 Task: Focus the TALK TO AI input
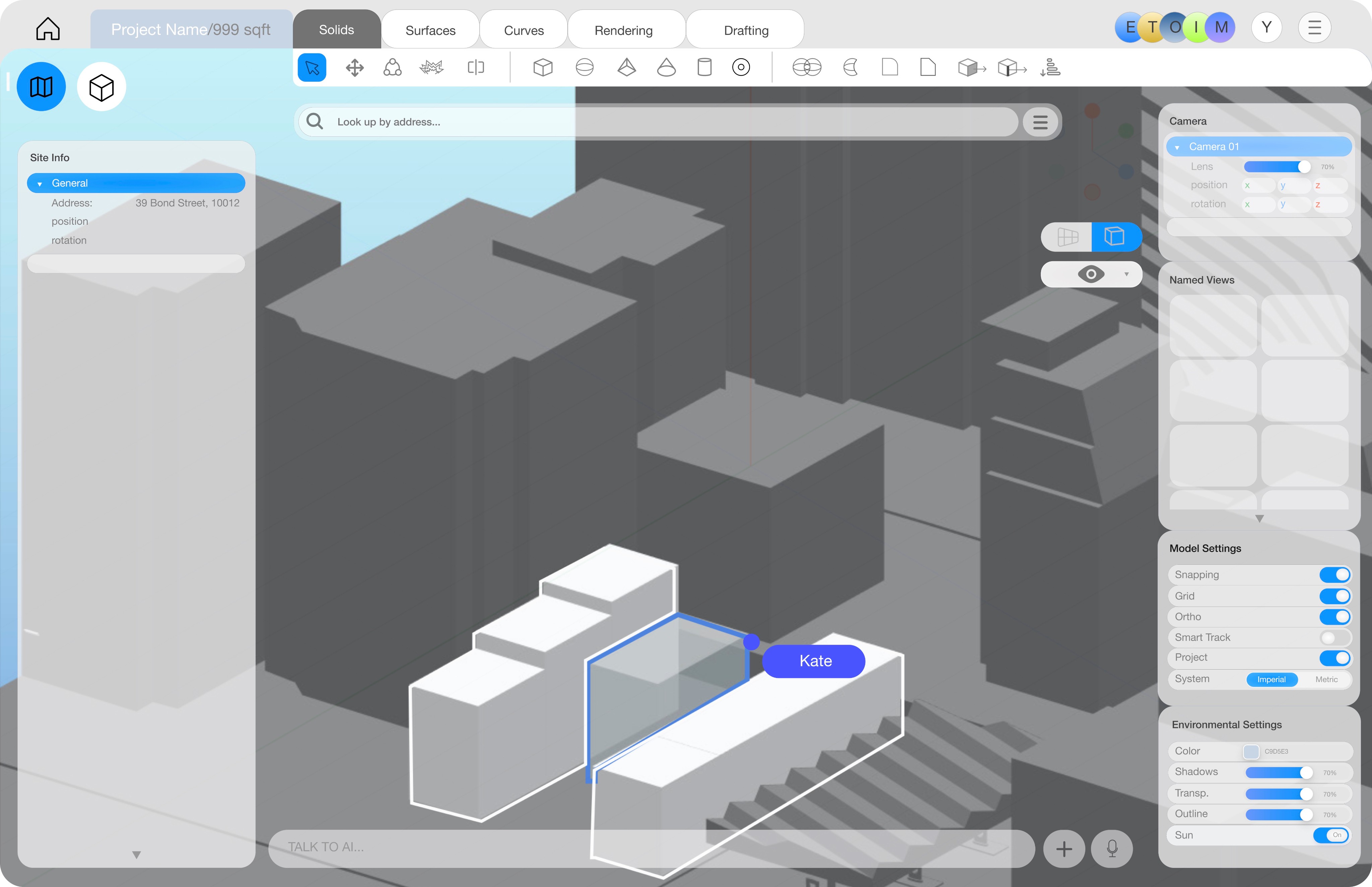[651, 848]
